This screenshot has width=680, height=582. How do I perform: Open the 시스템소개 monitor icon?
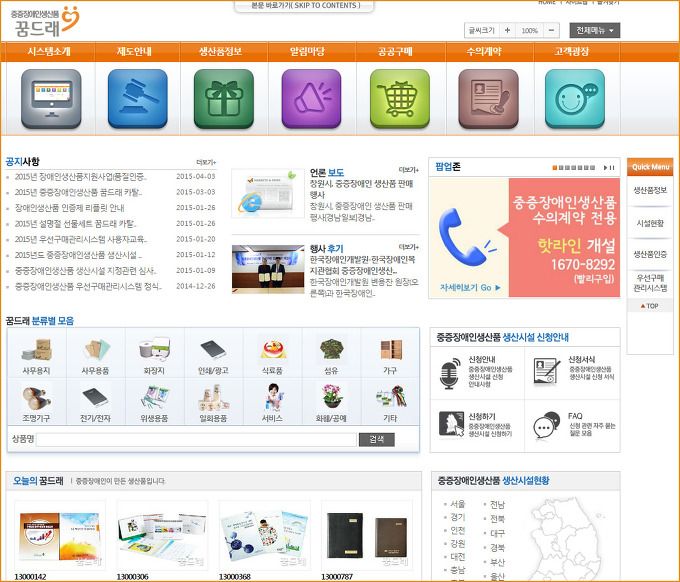(x=51, y=99)
